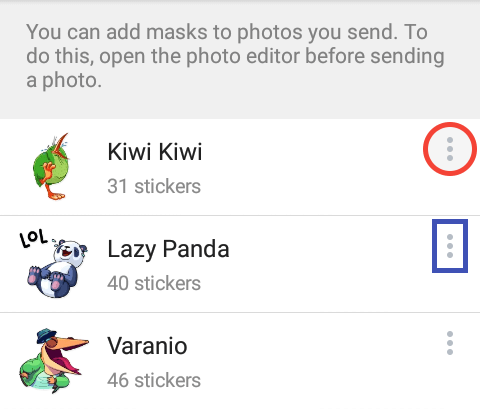Viewport: 480px width, 409px height.
Task: Tap the 46 stickers count label
Action: click(x=154, y=380)
